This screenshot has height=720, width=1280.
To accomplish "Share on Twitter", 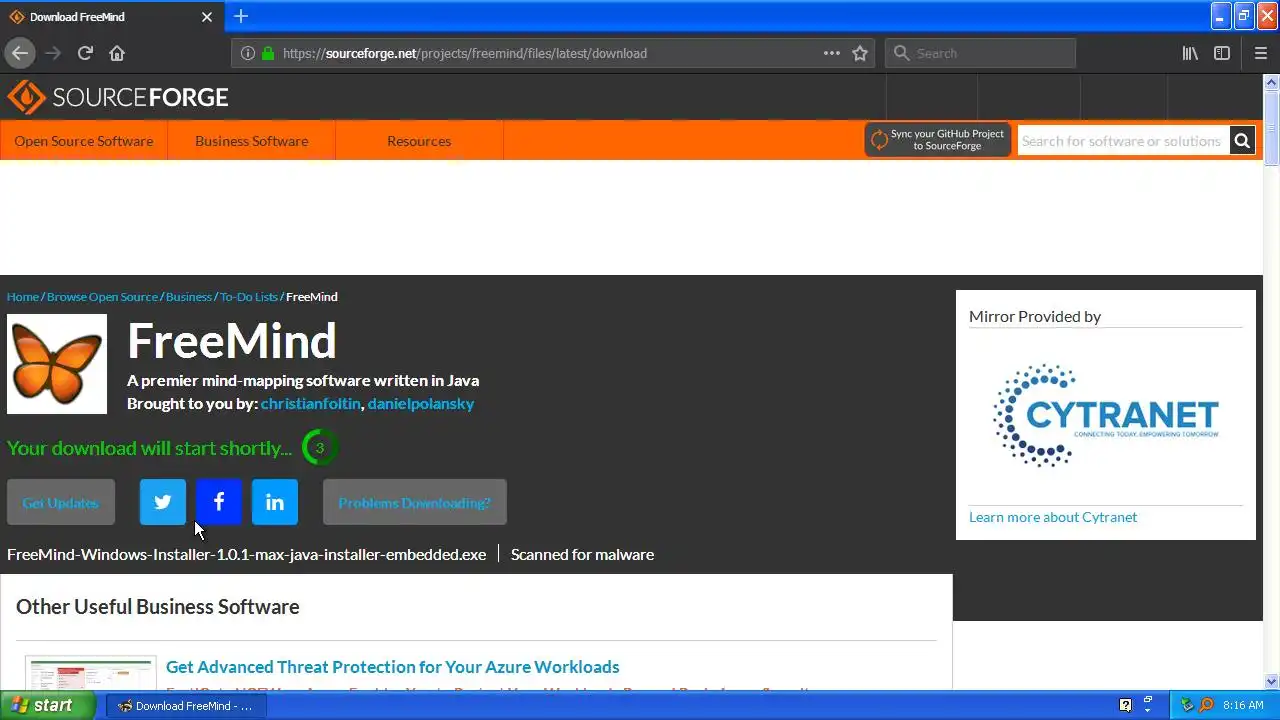I will click(x=163, y=502).
